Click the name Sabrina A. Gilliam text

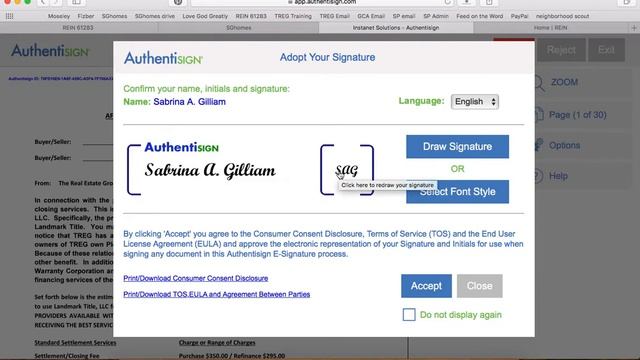189,102
